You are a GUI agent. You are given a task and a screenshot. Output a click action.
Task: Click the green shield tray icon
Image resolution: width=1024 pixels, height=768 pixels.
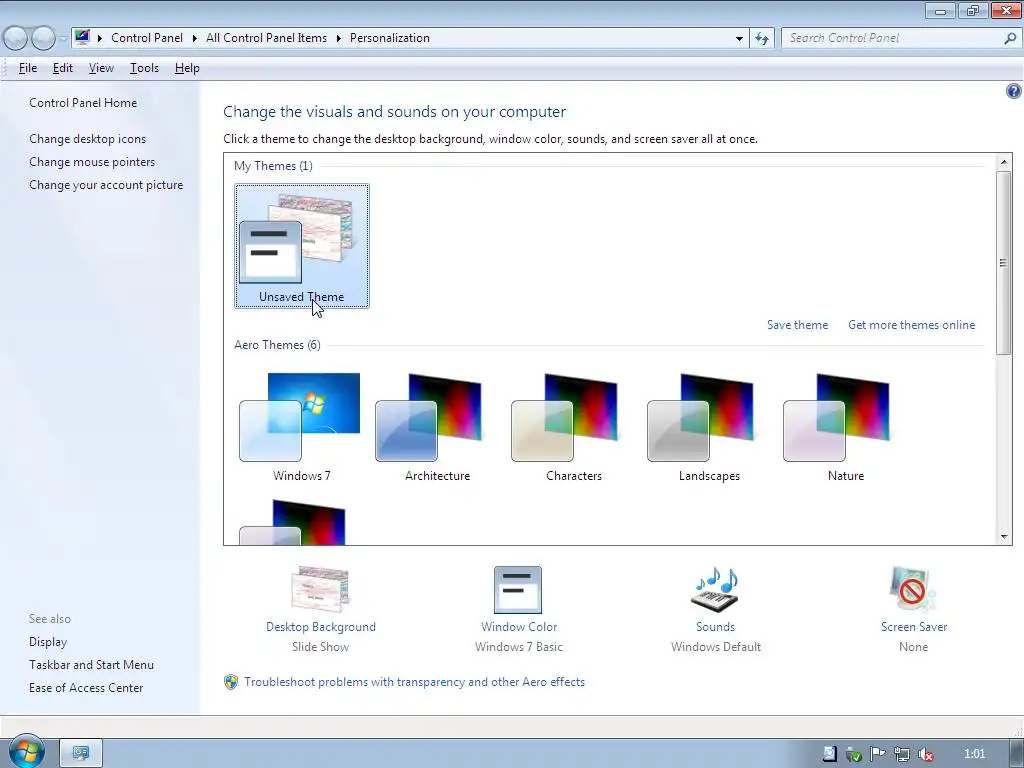coord(854,754)
